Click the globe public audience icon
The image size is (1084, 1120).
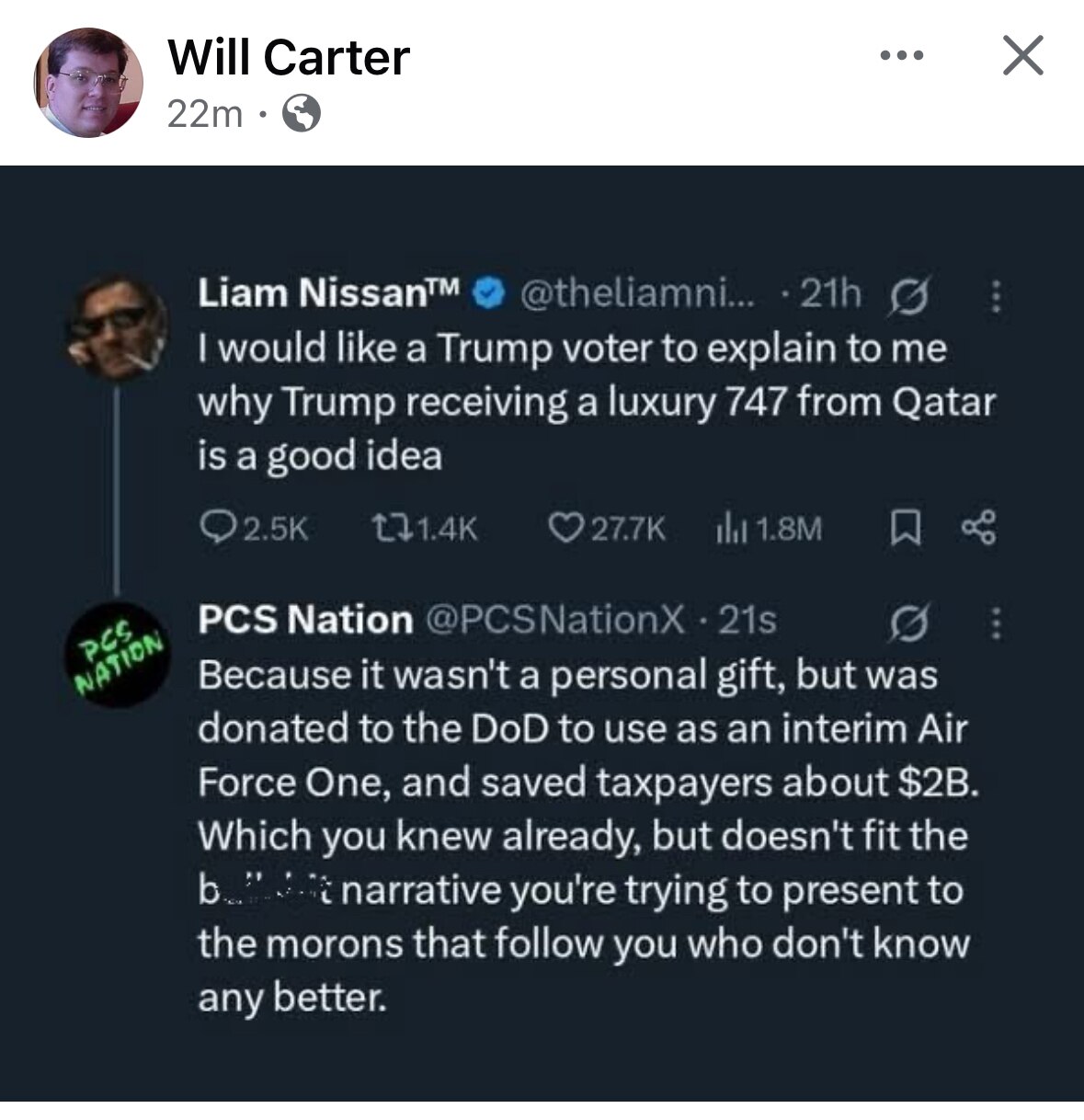click(x=302, y=115)
